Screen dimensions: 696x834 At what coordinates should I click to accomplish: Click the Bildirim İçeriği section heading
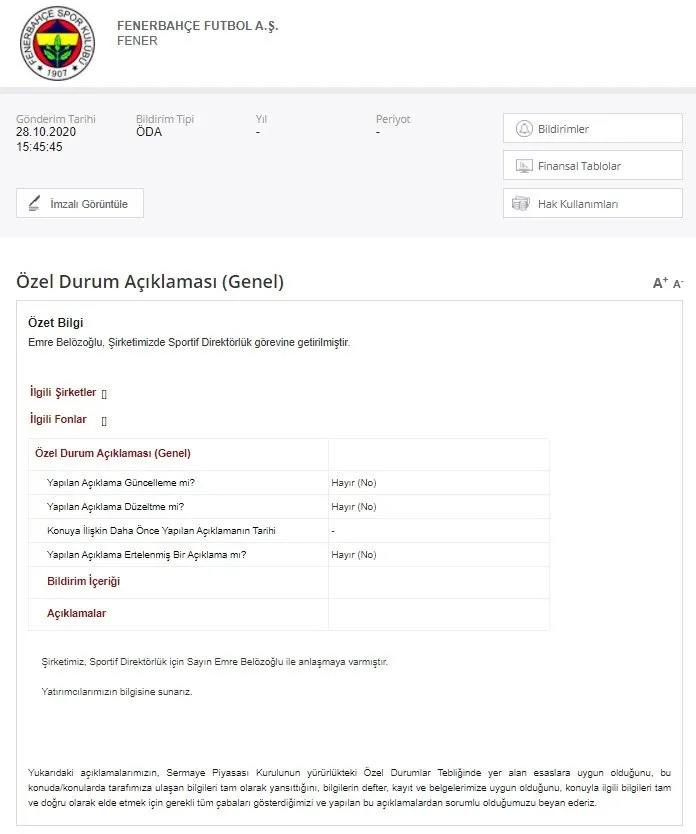(83, 581)
